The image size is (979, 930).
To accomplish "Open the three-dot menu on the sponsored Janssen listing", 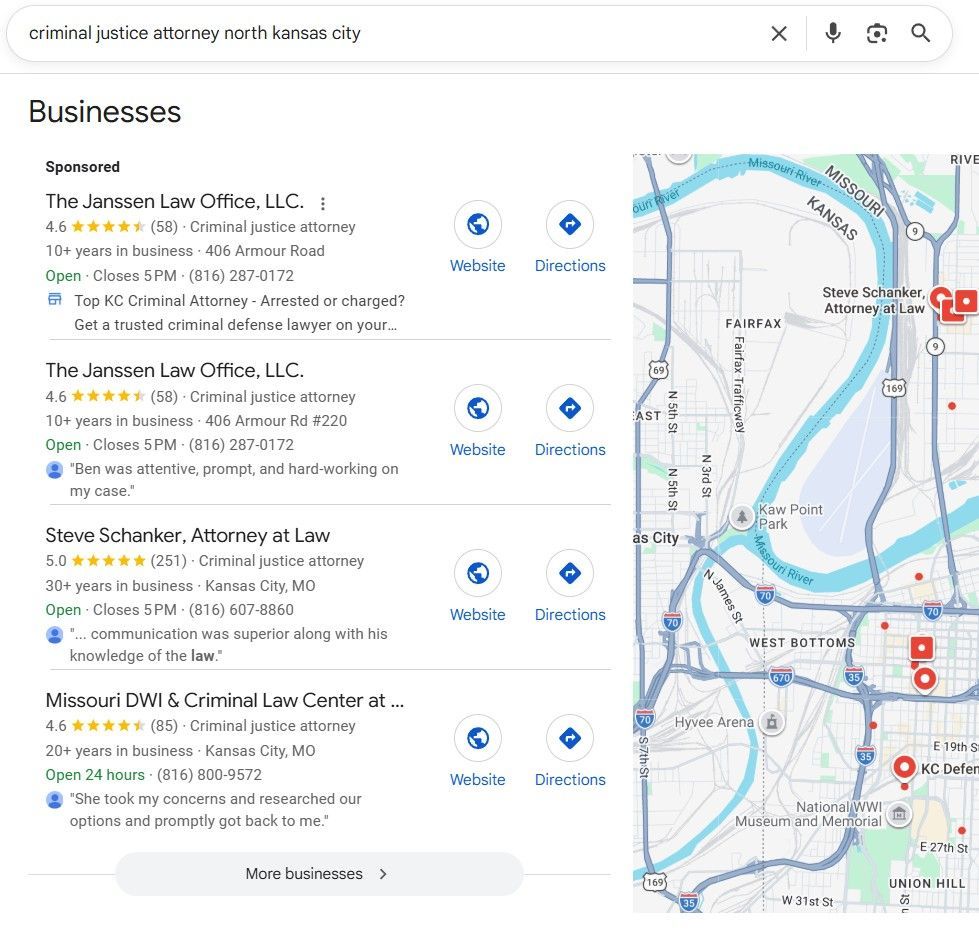I will 322,203.
